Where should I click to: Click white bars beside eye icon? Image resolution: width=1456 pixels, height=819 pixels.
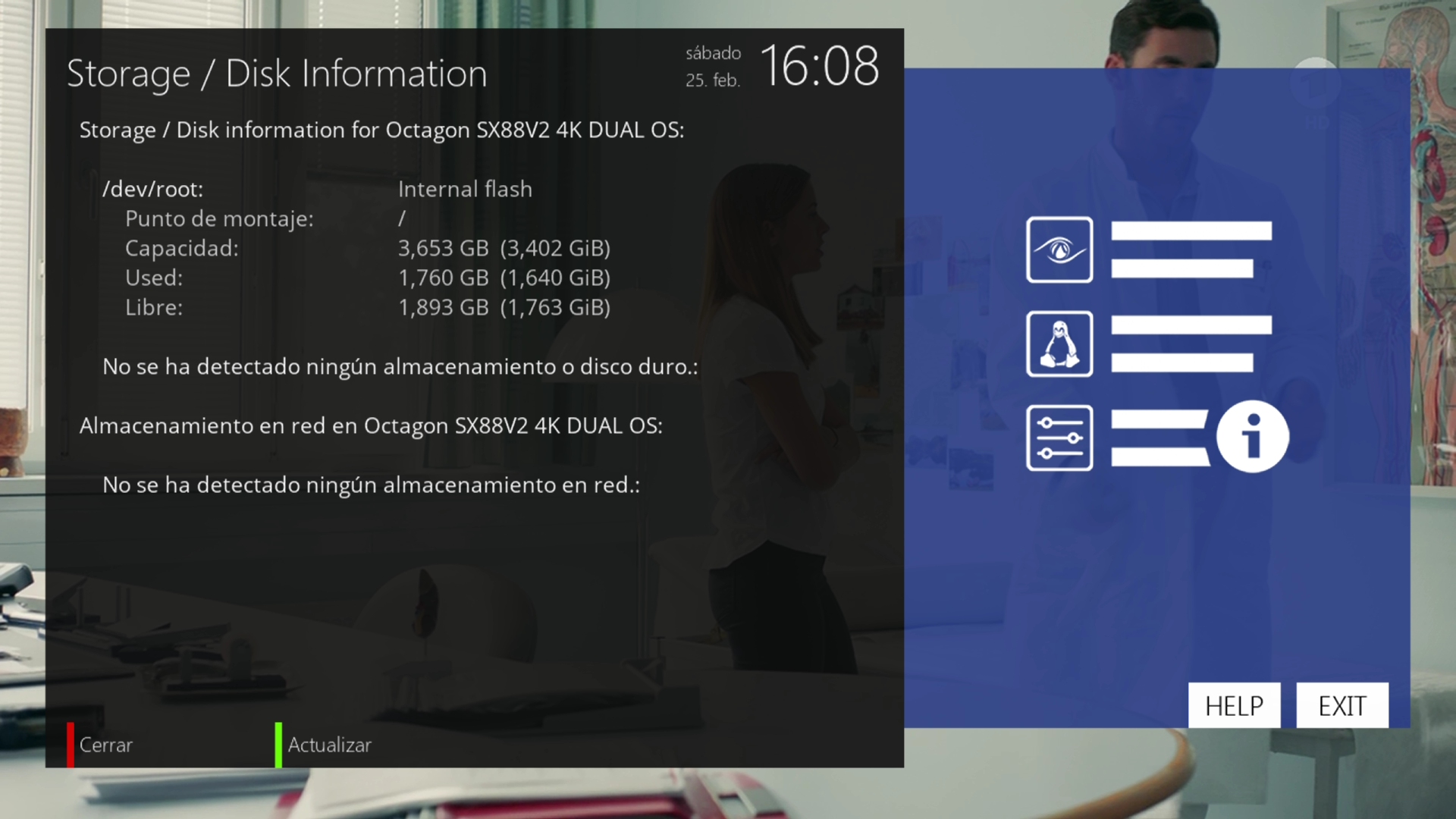[x=1191, y=249]
